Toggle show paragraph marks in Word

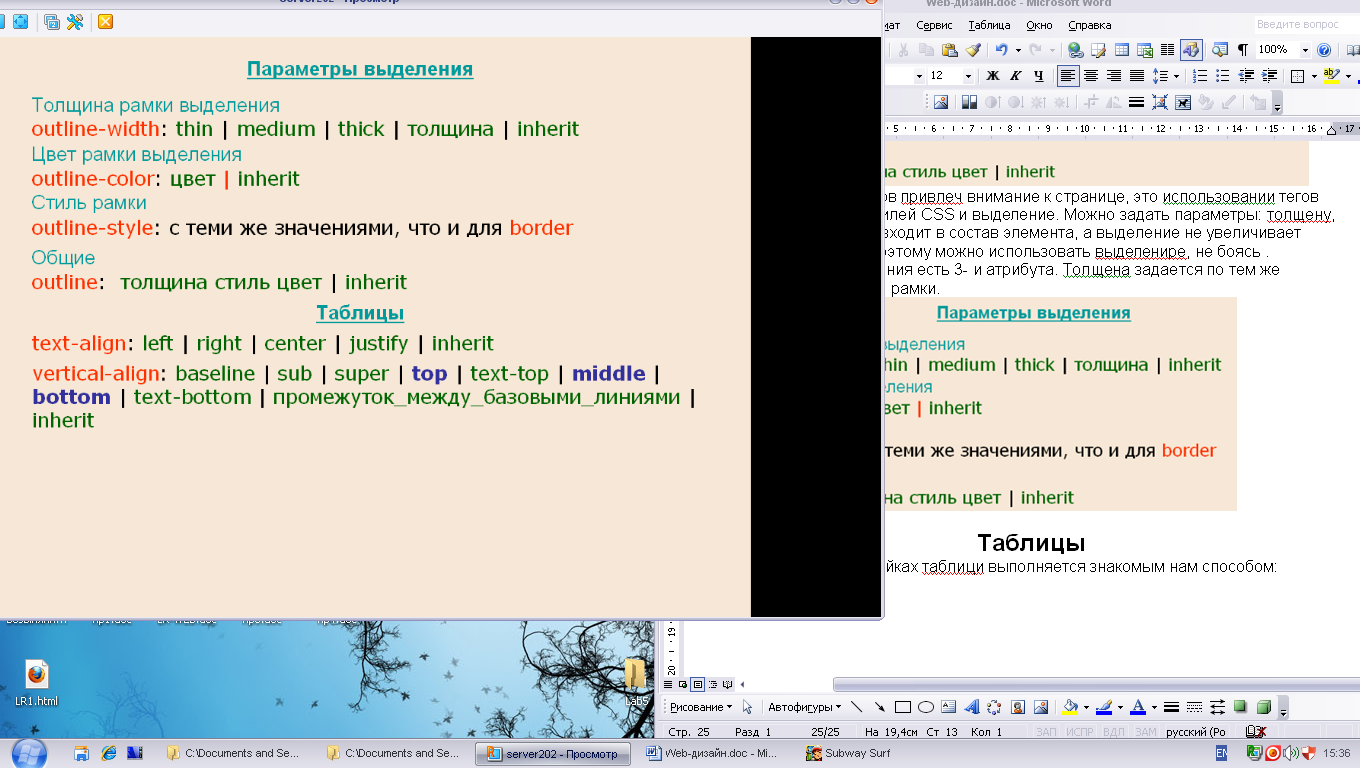[1243, 50]
